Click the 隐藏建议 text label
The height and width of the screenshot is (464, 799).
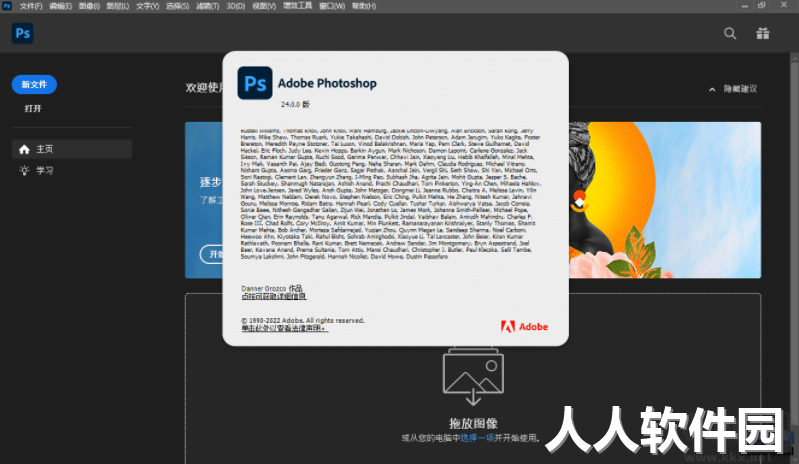click(x=740, y=89)
